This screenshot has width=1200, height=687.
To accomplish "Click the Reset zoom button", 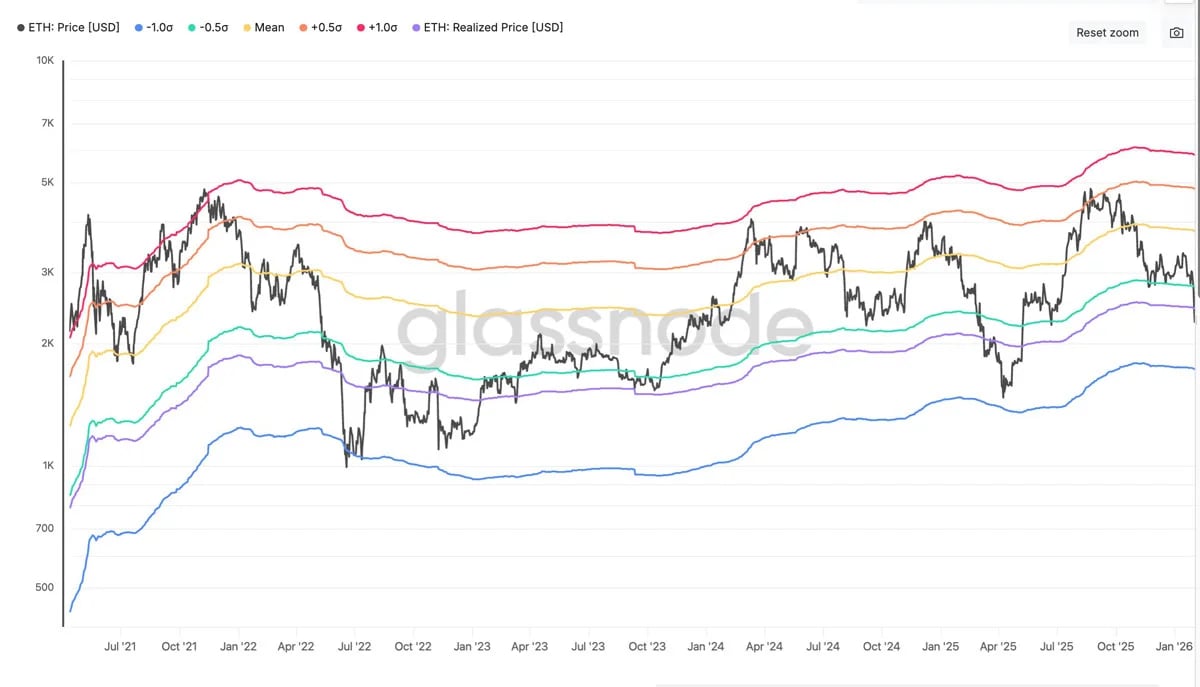I will [x=1107, y=33].
